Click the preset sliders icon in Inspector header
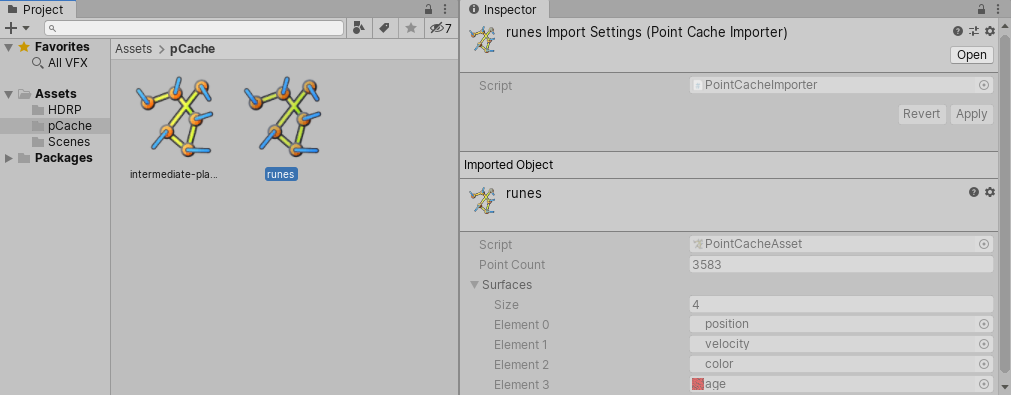 [x=974, y=32]
